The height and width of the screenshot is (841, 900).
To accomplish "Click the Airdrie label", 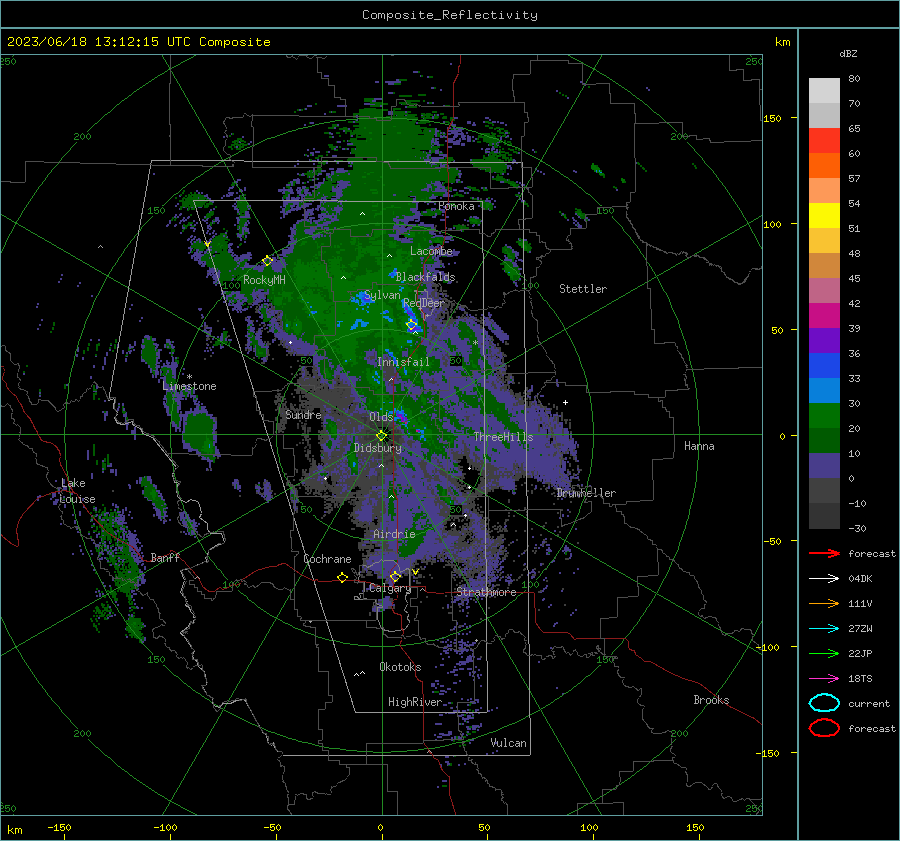I will [x=394, y=534].
